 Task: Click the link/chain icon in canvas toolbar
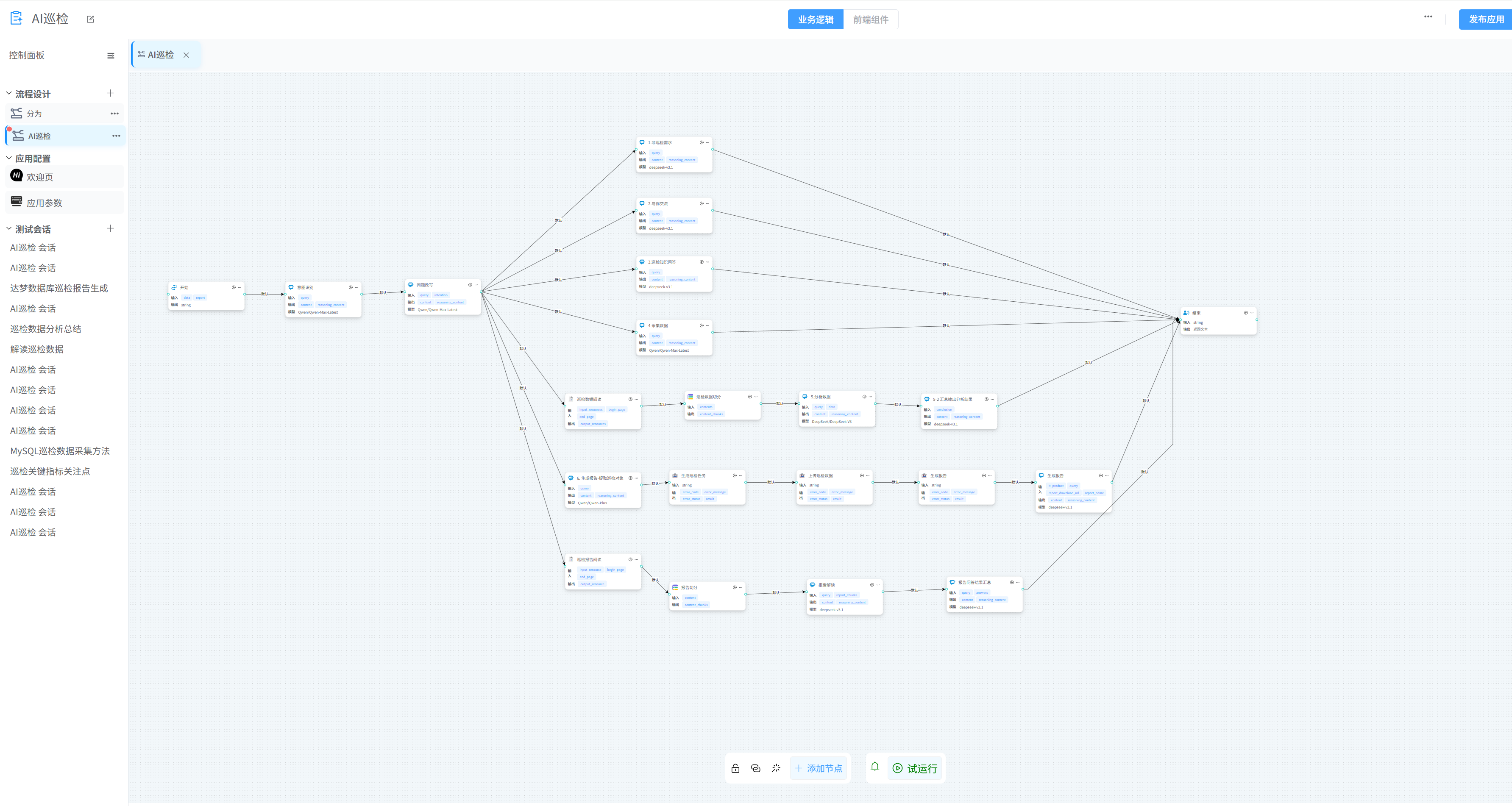(x=755, y=768)
